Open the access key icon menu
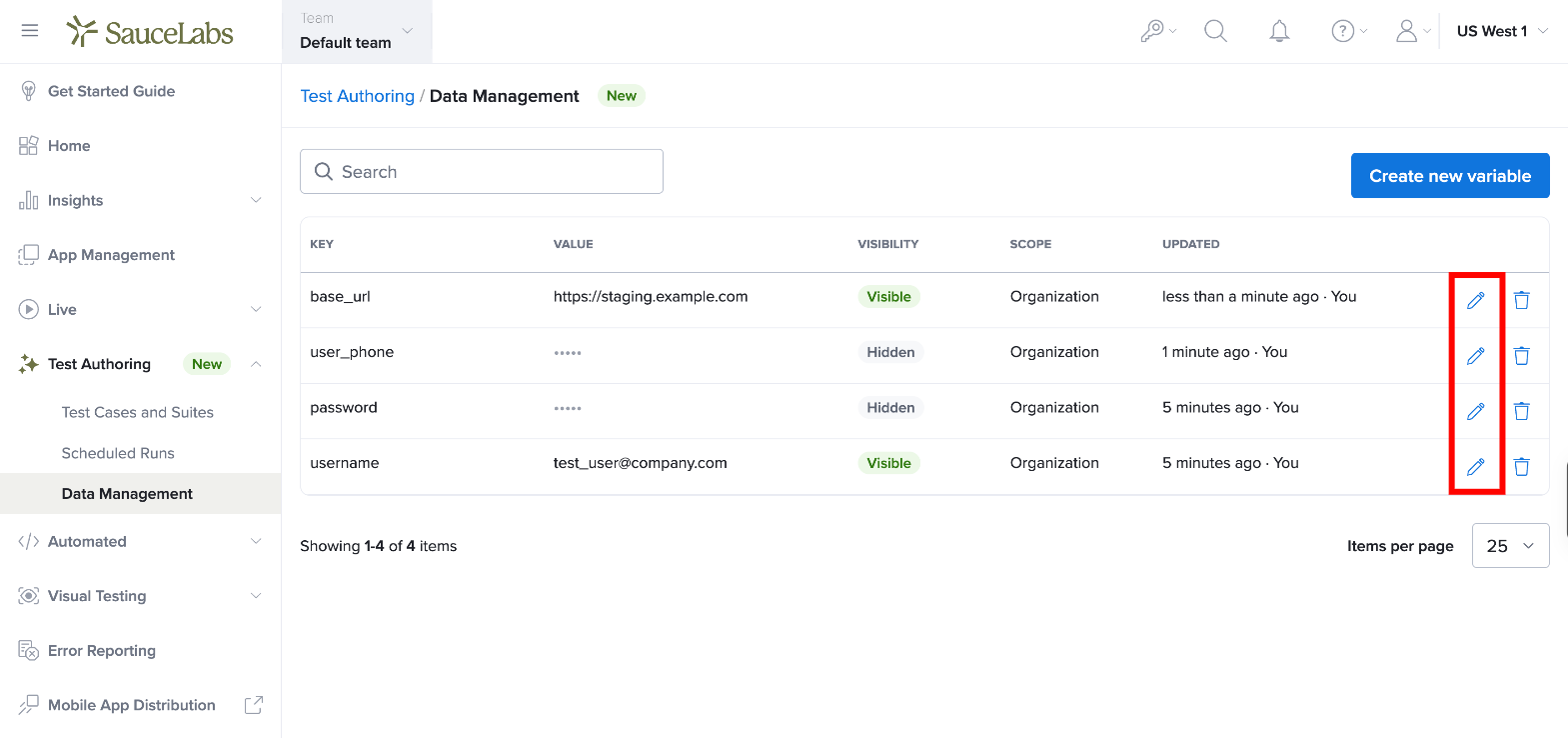This screenshot has width=1568, height=738. pyautogui.click(x=1158, y=31)
